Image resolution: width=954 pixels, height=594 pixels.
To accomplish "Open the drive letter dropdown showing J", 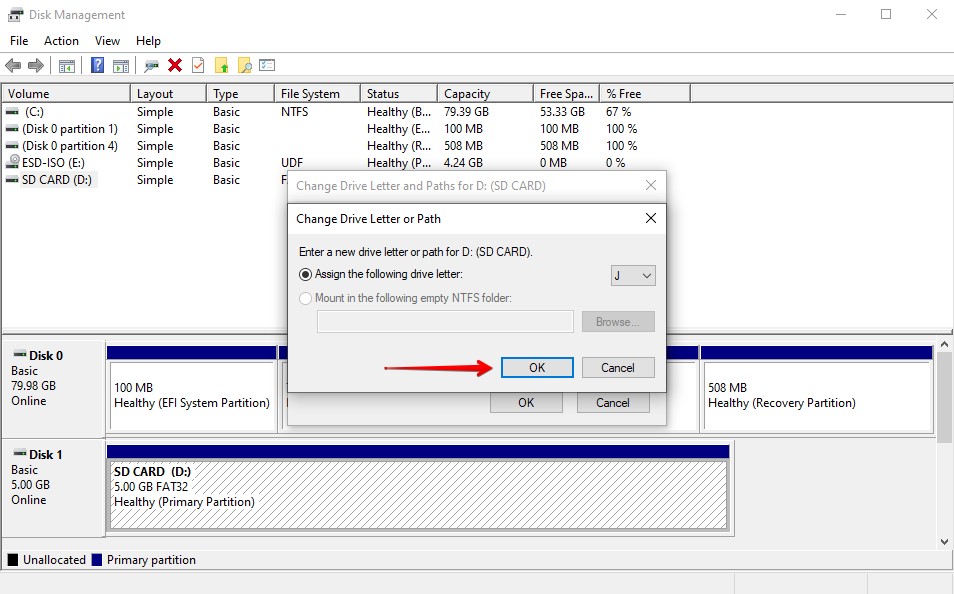I will (632, 274).
